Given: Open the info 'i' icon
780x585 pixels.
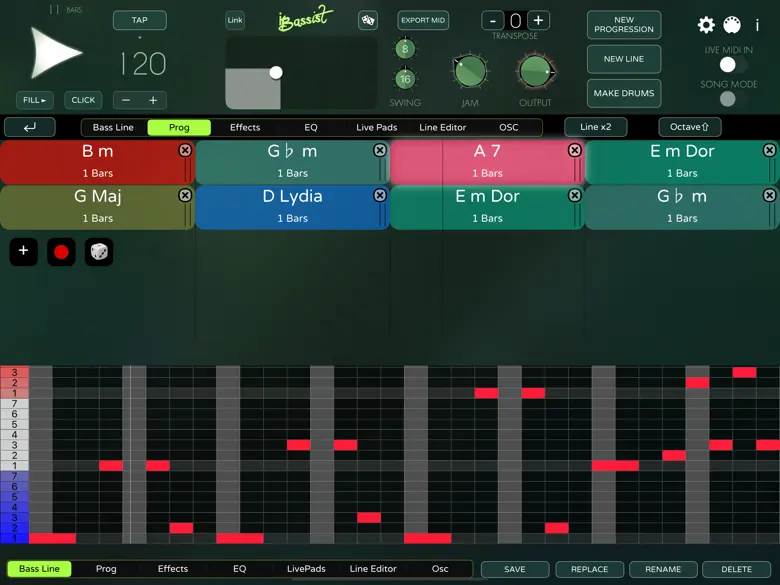Looking at the screenshot, I should 757,25.
